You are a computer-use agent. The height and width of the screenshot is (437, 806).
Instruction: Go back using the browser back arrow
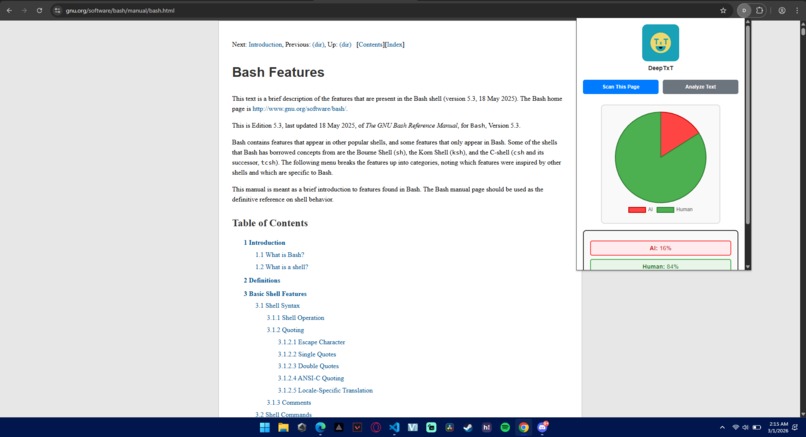[x=9, y=10]
